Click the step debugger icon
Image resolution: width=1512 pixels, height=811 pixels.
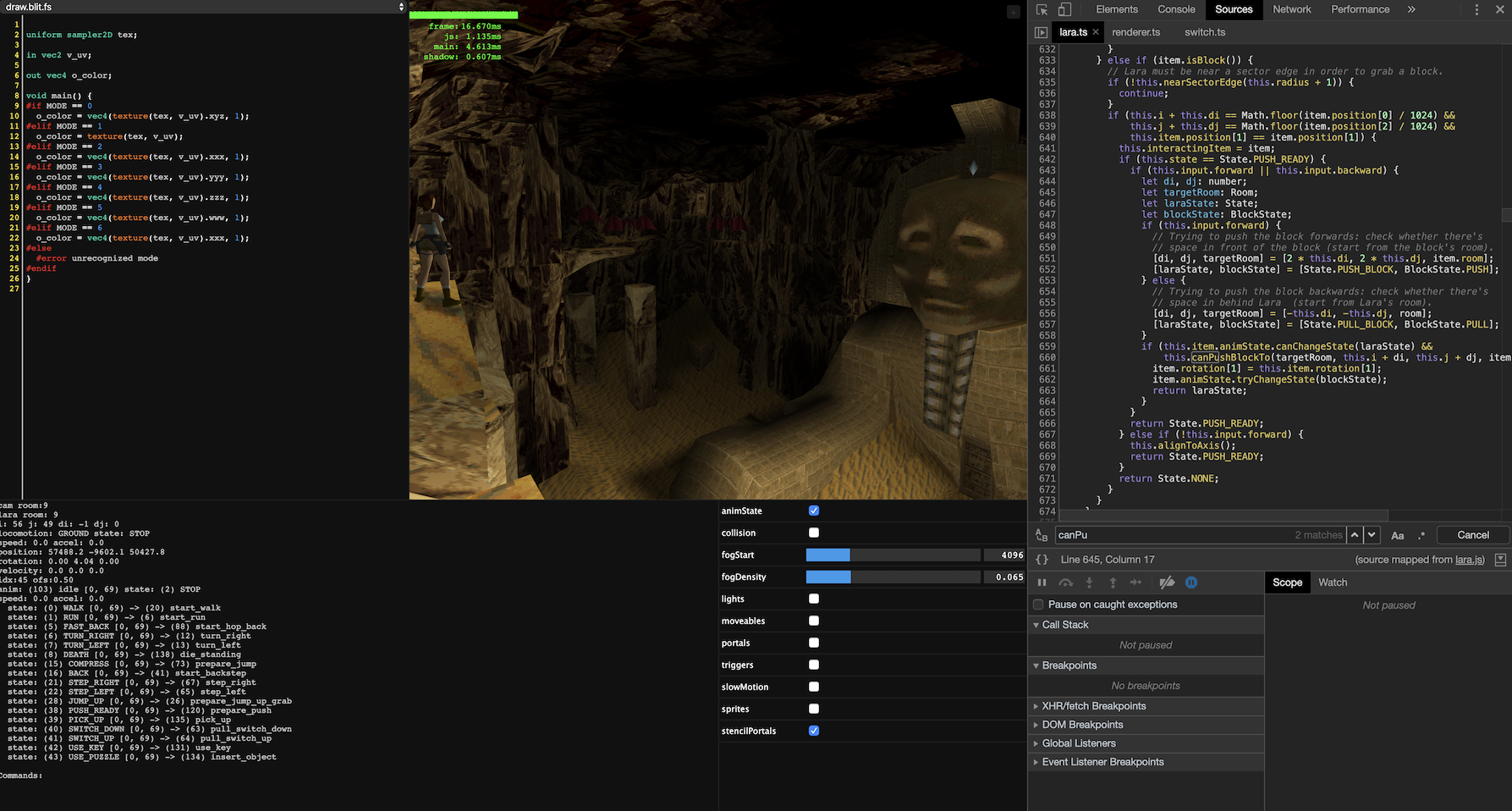click(1136, 582)
